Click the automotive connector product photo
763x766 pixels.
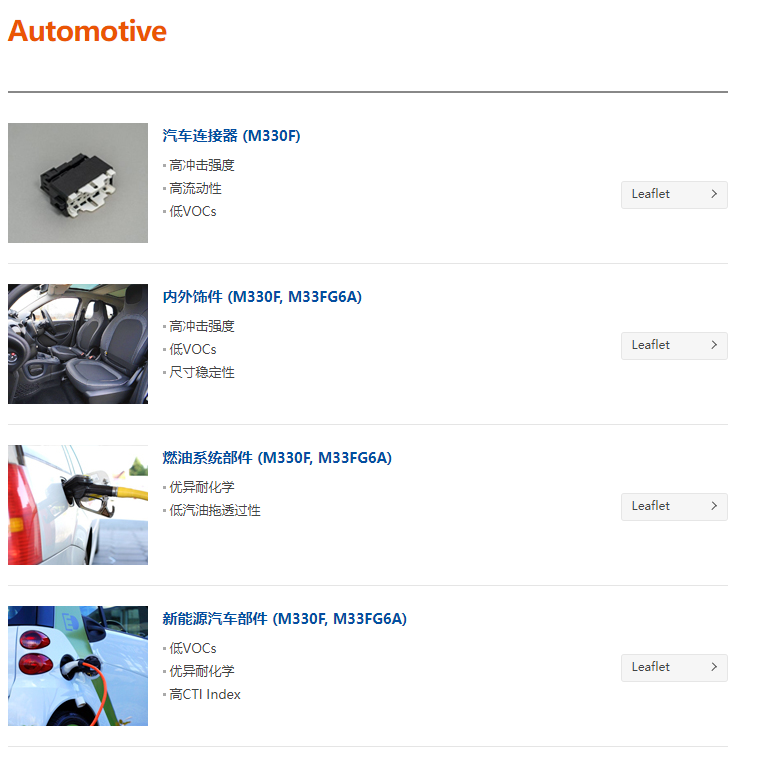click(x=78, y=183)
